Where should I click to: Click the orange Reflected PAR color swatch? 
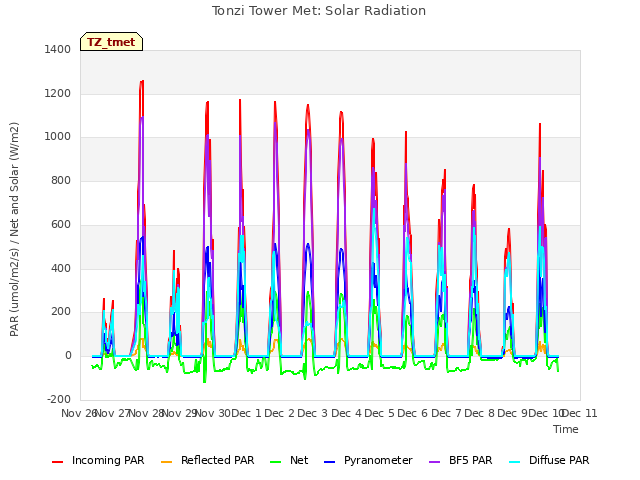click(167, 462)
